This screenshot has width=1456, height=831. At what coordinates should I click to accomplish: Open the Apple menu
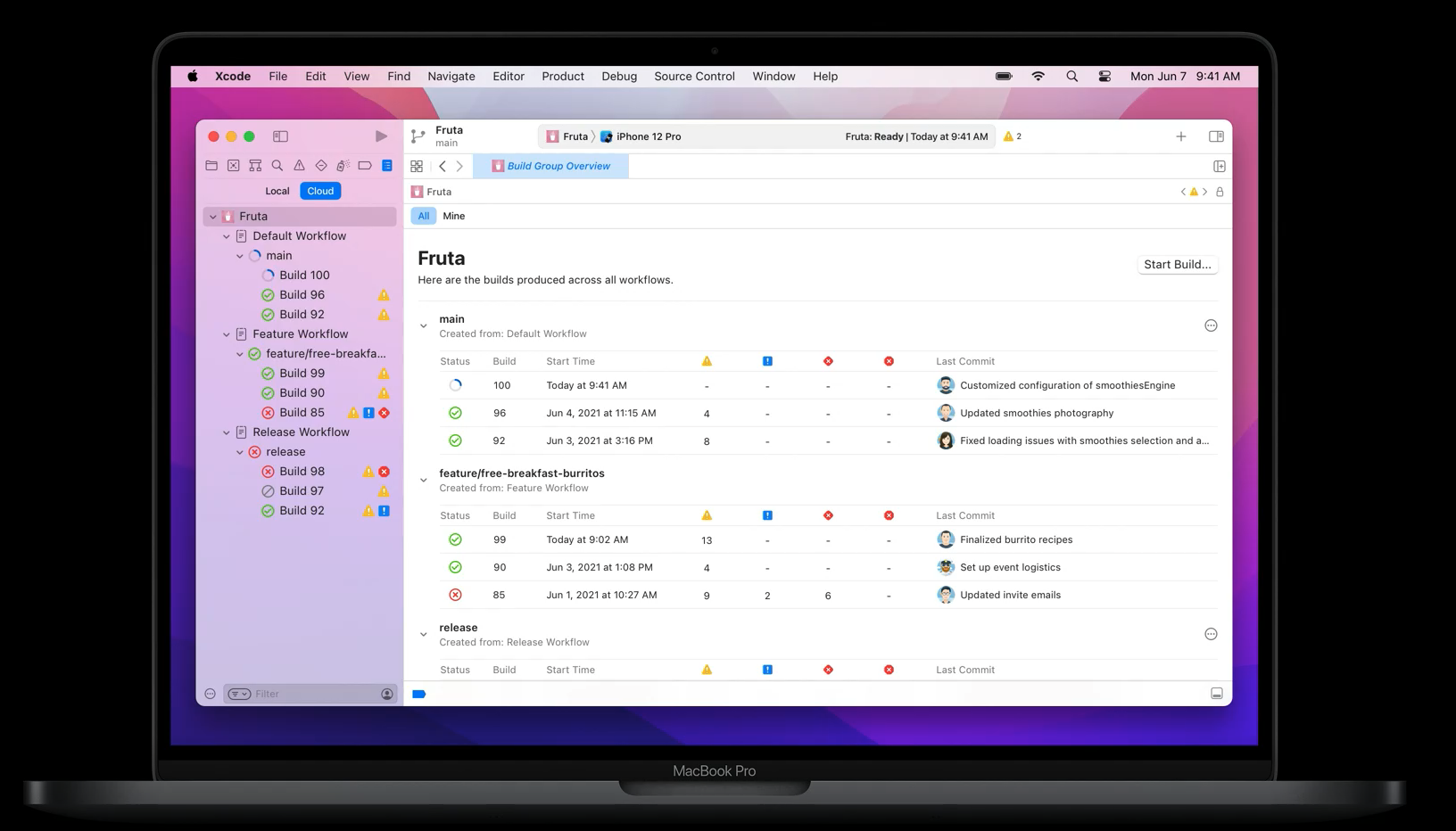193,77
